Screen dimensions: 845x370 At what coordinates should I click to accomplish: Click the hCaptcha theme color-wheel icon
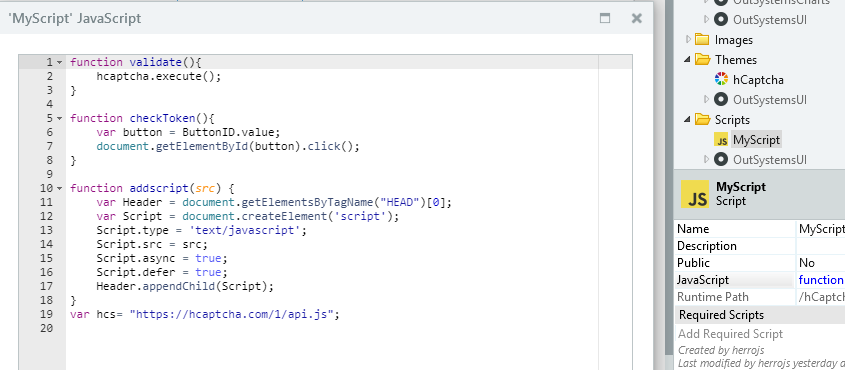coord(721,80)
